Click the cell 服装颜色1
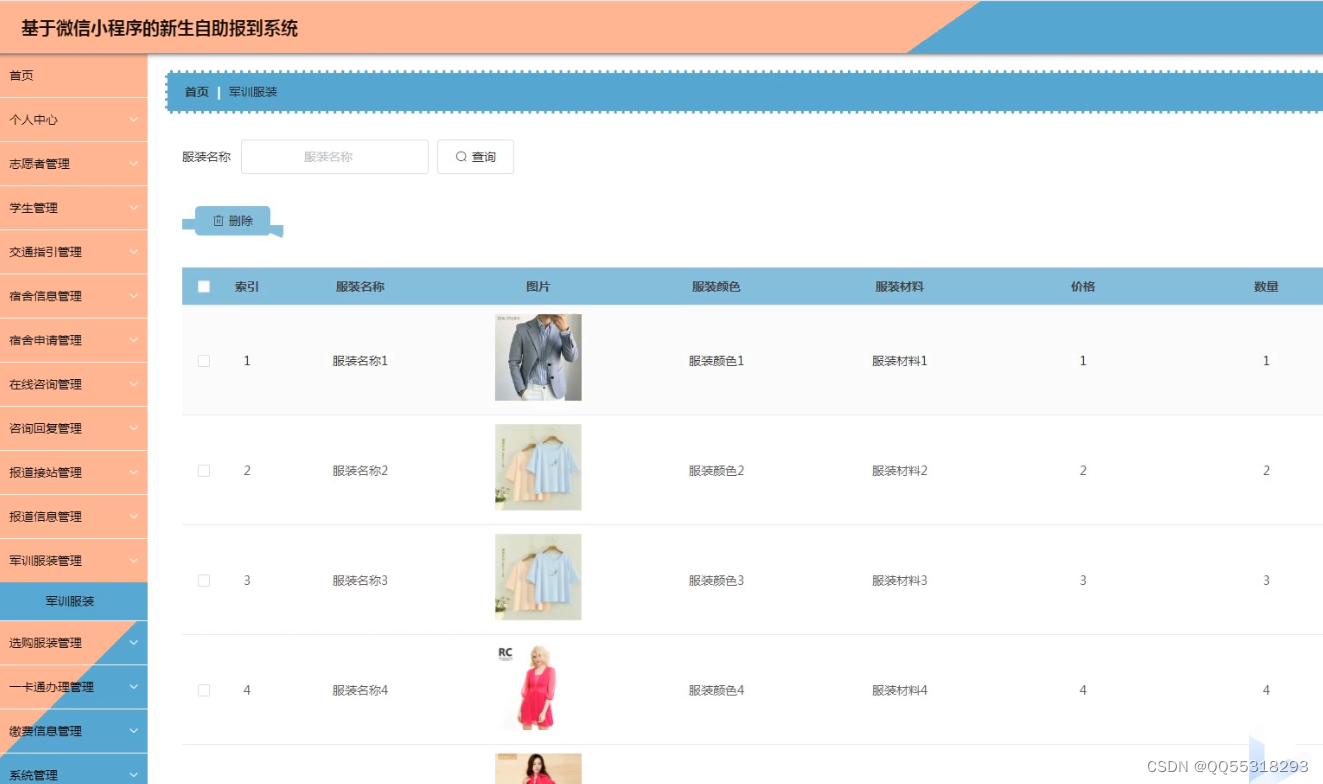Screen dimensions: 1323x784 tap(716, 361)
